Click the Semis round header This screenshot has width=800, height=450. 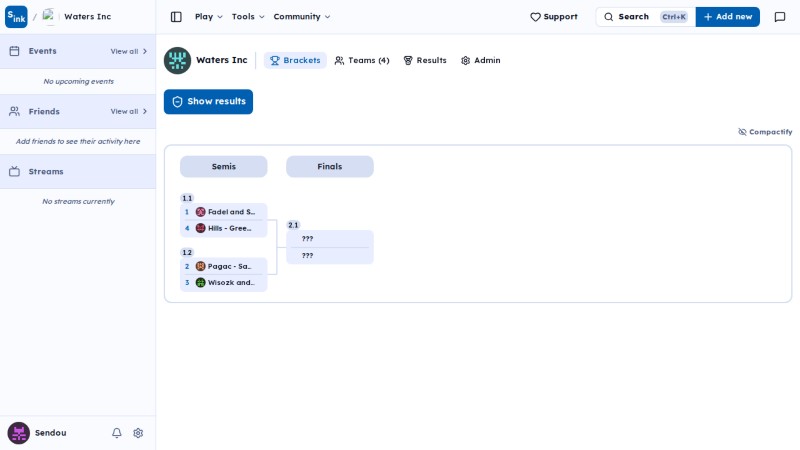pos(223,166)
